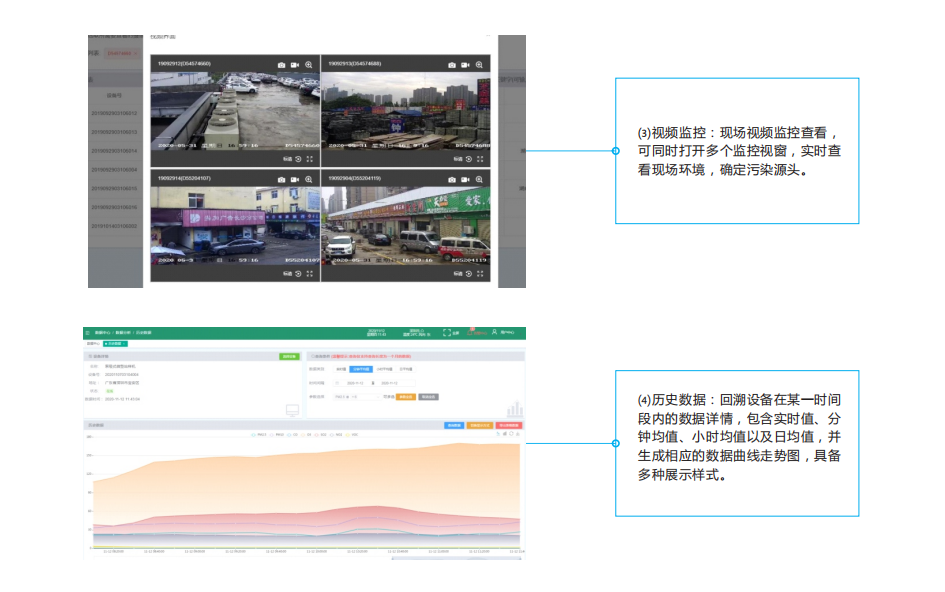
Task: Refresh the camera 19092904 video stream
Action: click(x=469, y=274)
